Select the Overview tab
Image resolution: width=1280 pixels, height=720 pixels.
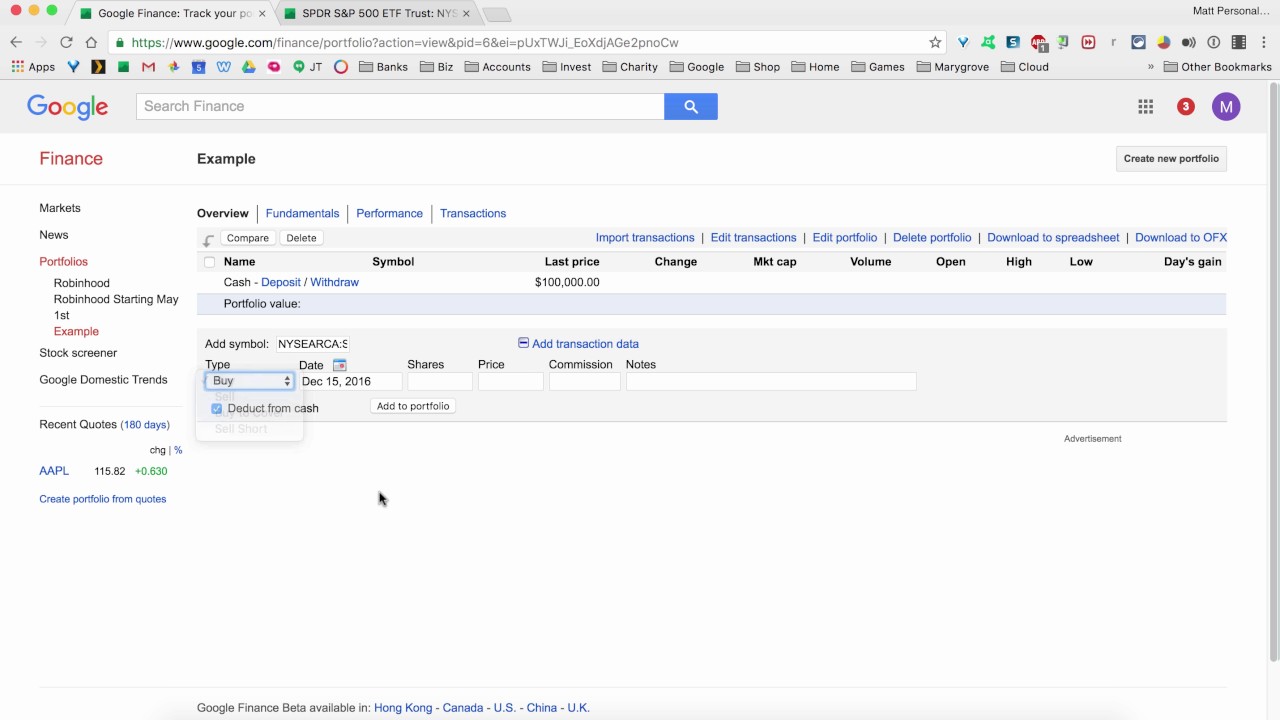[x=222, y=213]
